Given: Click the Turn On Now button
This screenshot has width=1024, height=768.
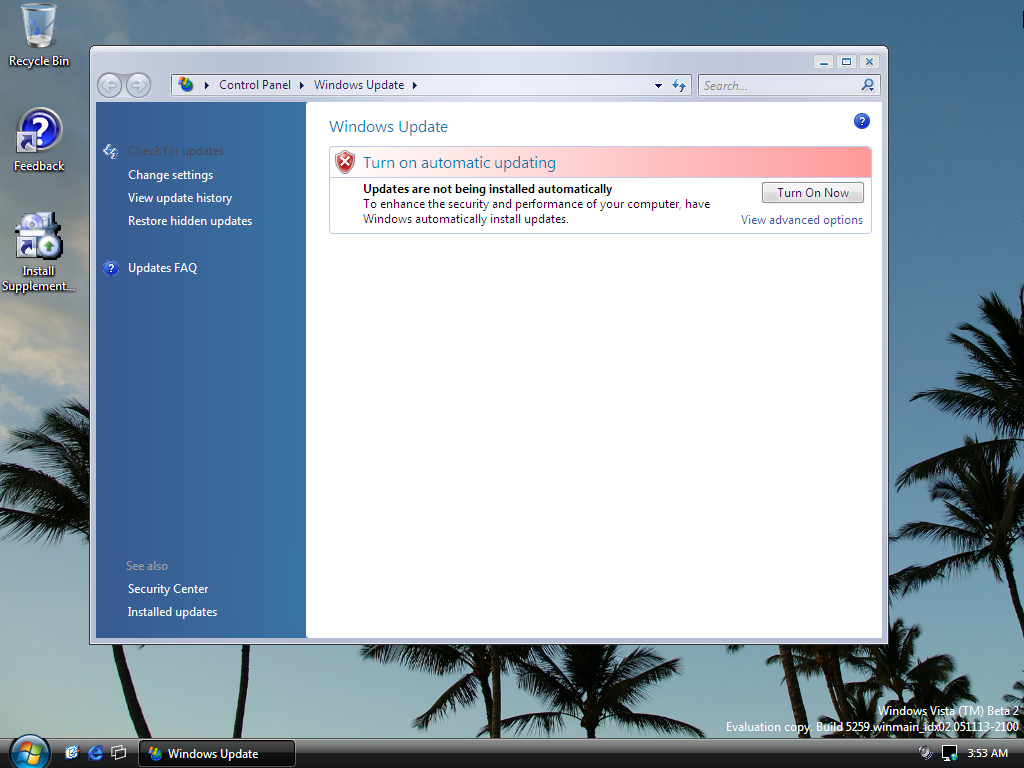Looking at the screenshot, I should pos(812,193).
